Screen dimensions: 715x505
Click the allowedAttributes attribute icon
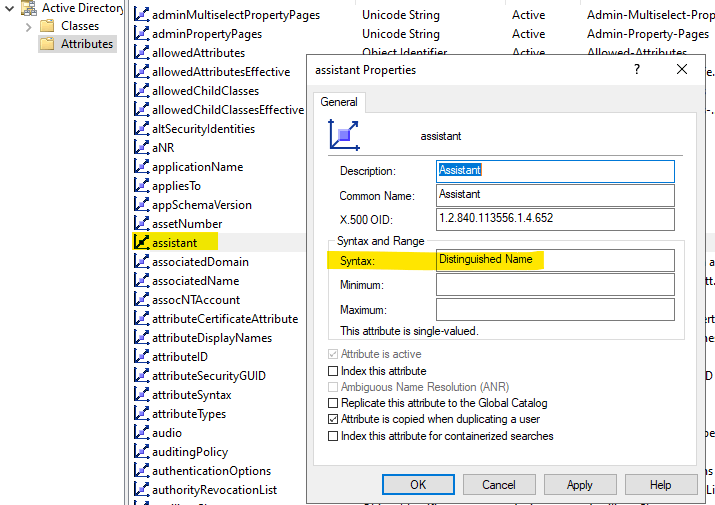tap(141, 52)
